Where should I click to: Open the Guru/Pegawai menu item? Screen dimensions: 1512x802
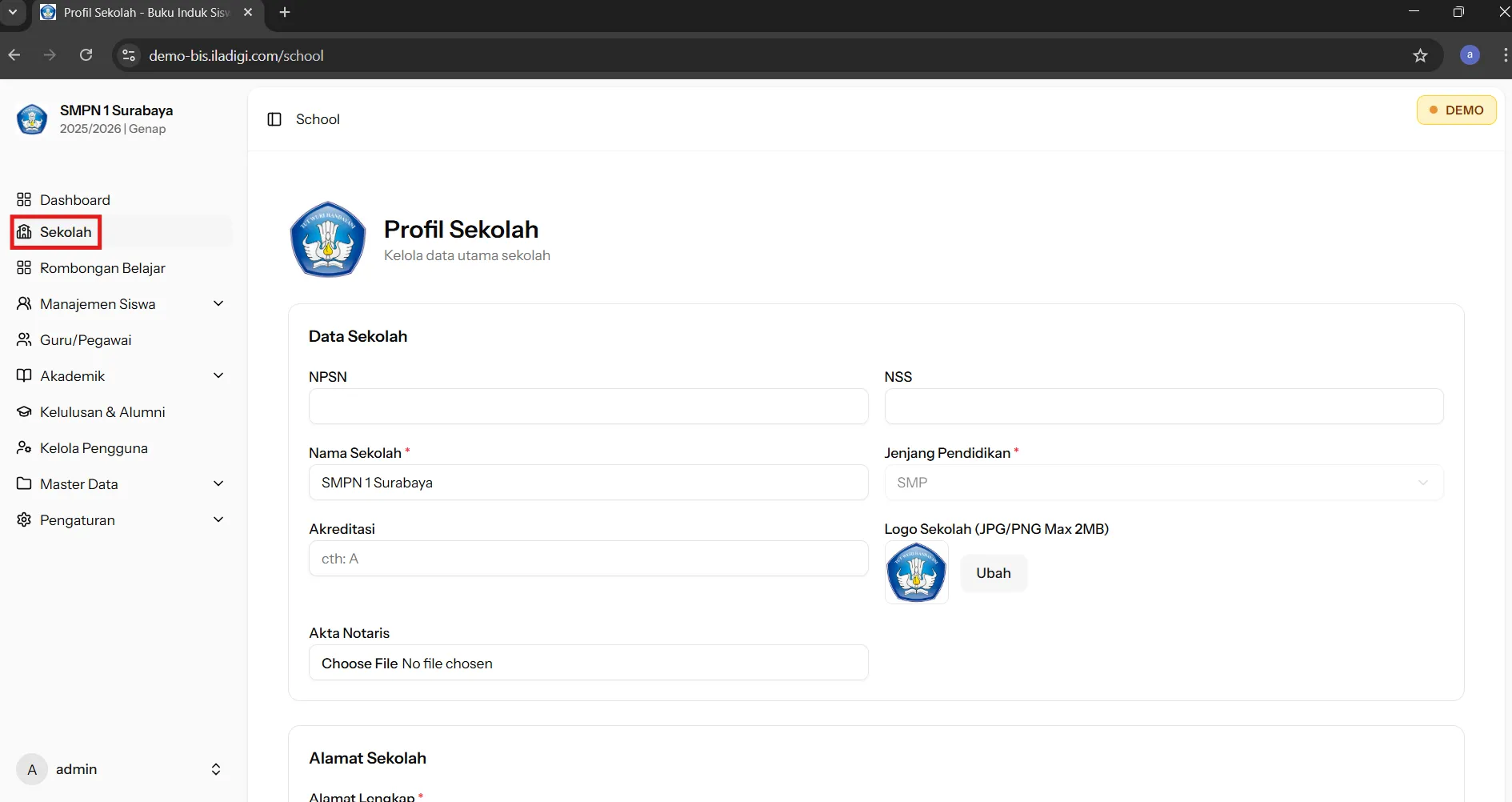pos(123,339)
